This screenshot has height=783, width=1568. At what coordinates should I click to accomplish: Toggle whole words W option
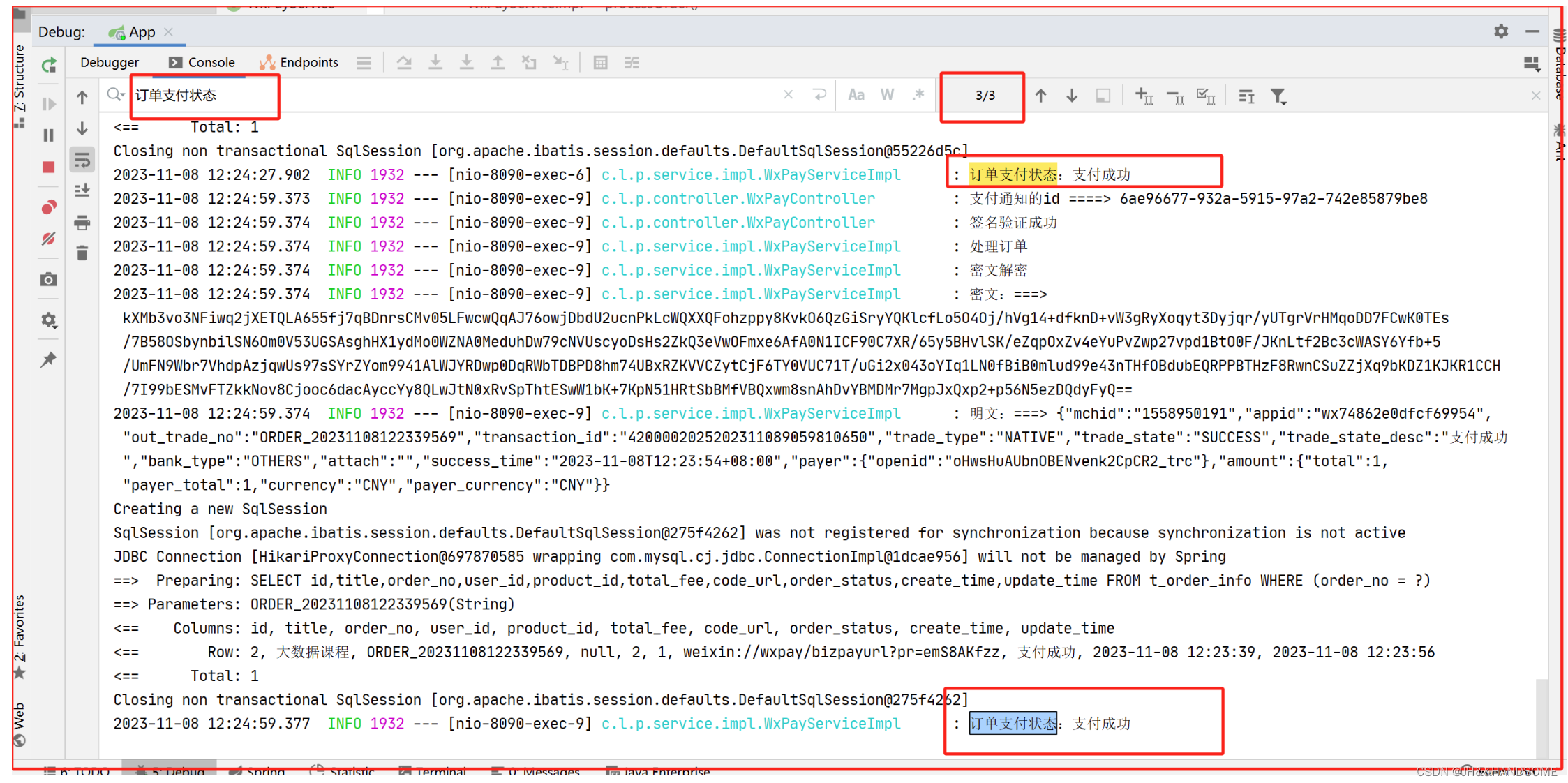[x=888, y=95]
